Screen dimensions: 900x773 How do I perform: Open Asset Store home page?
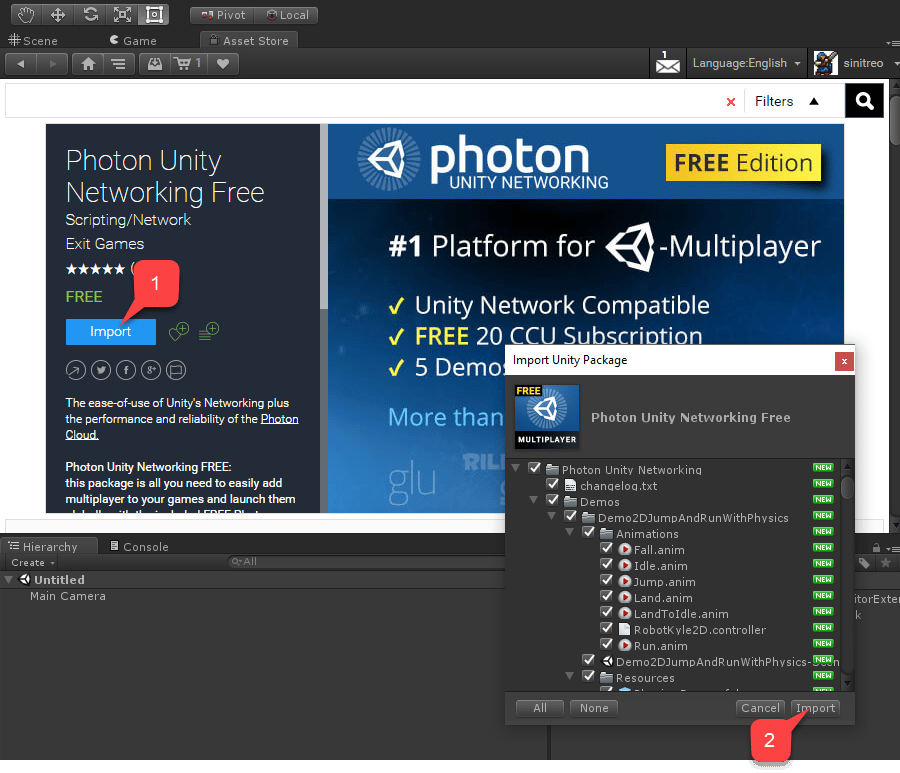[88, 64]
